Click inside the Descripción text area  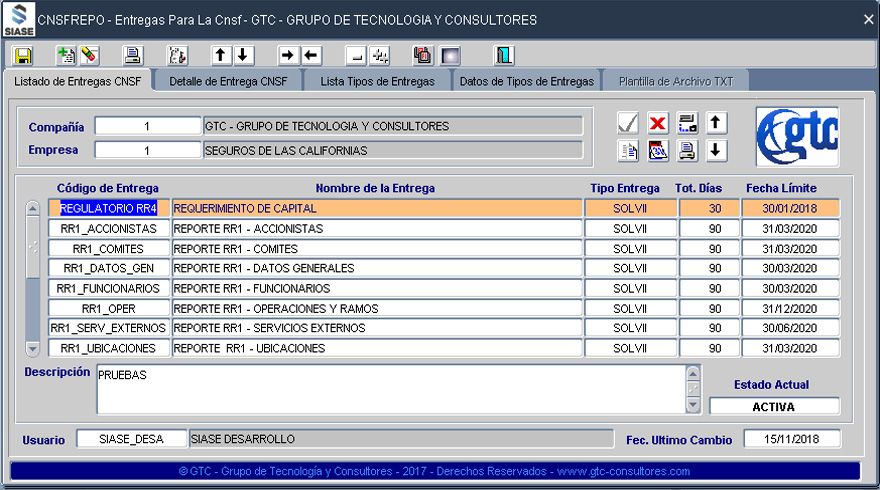pyautogui.click(x=390, y=388)
